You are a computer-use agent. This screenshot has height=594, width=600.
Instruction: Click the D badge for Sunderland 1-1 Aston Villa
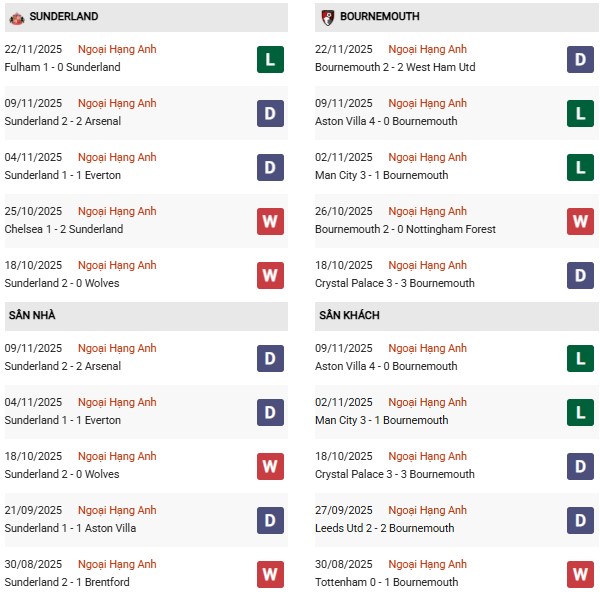(270, 520)
